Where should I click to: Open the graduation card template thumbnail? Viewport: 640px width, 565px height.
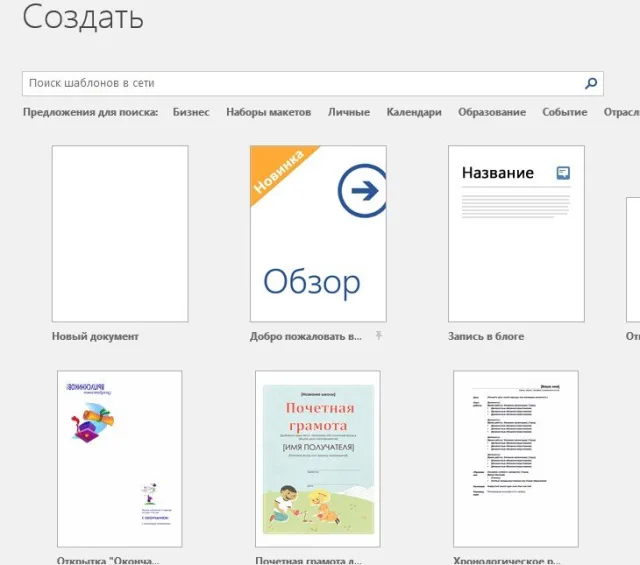[x=120, y=459]
